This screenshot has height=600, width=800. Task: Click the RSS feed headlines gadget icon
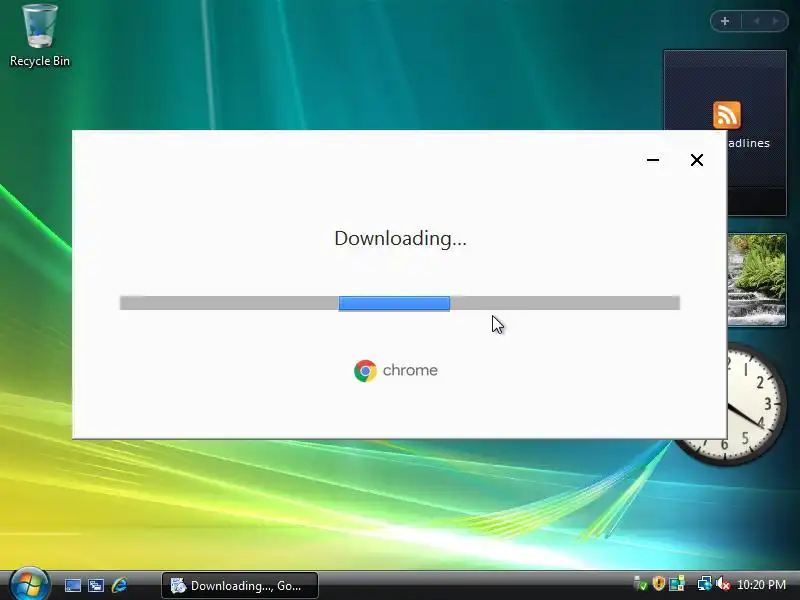point(727,115)
